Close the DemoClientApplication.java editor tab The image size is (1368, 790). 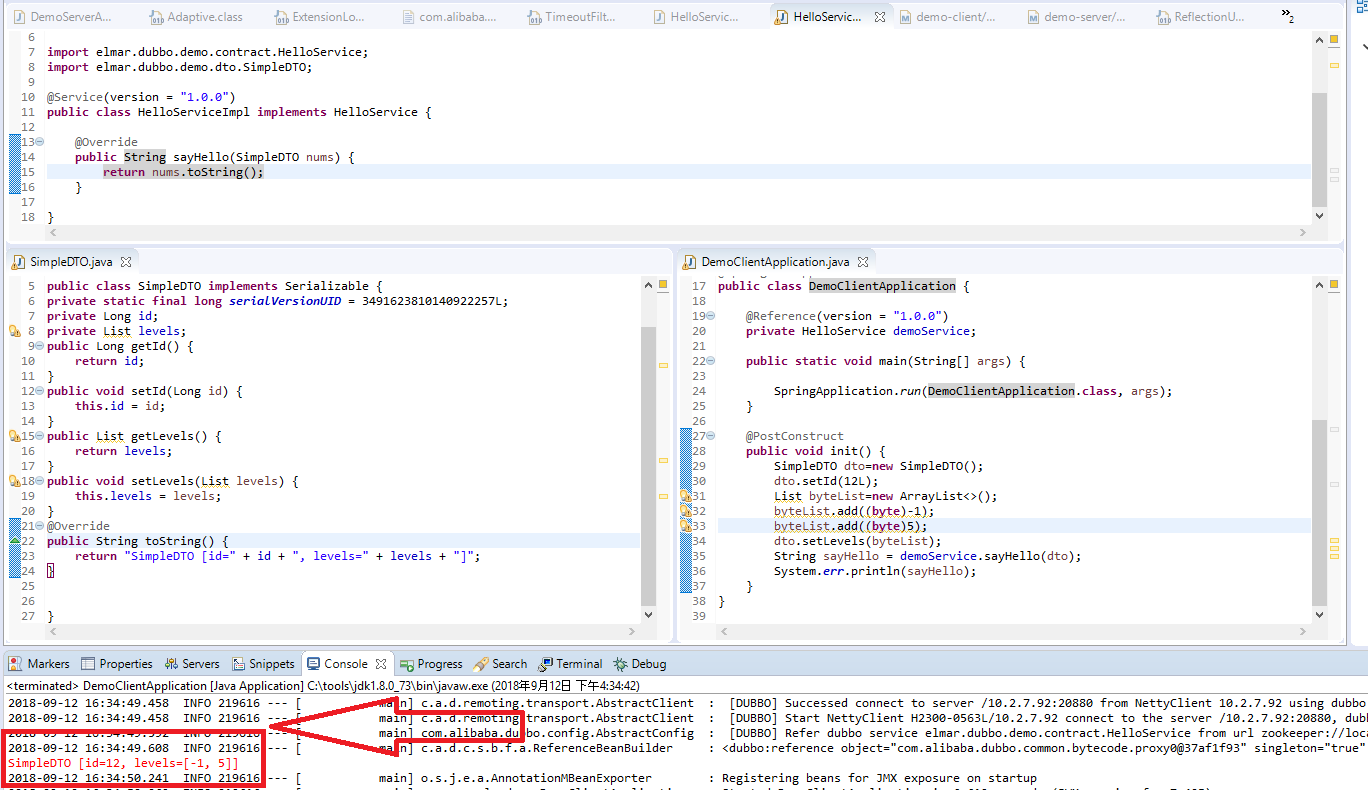[x=863, y=262]
